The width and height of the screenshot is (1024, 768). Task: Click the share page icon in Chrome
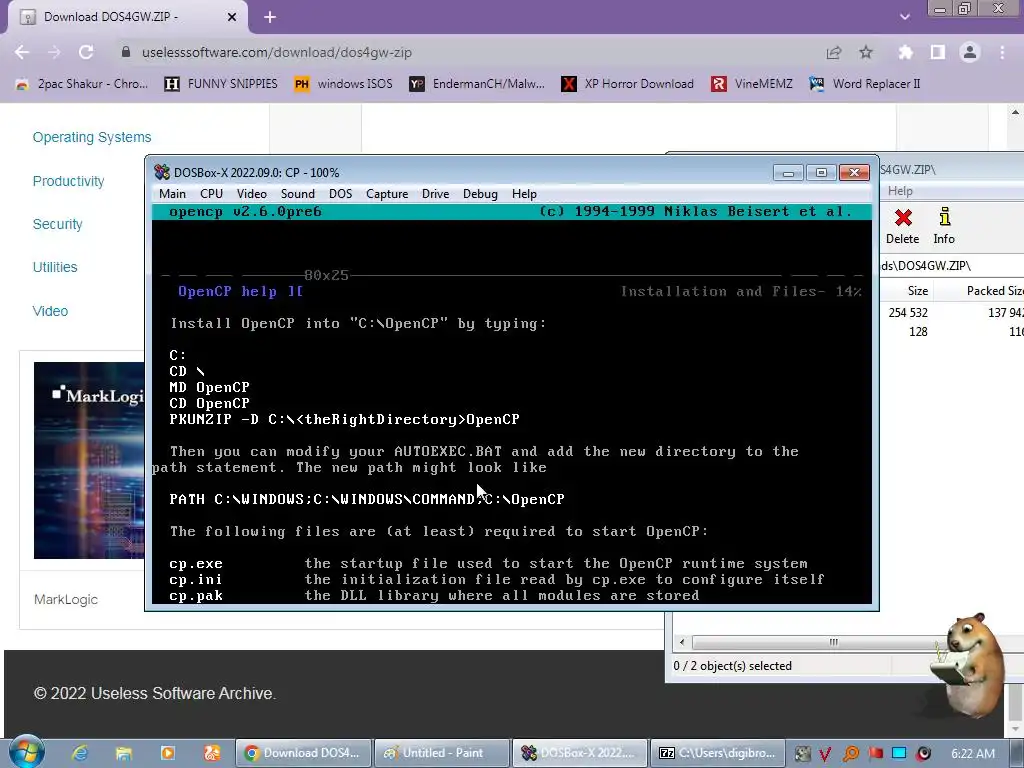coord(834,52)
